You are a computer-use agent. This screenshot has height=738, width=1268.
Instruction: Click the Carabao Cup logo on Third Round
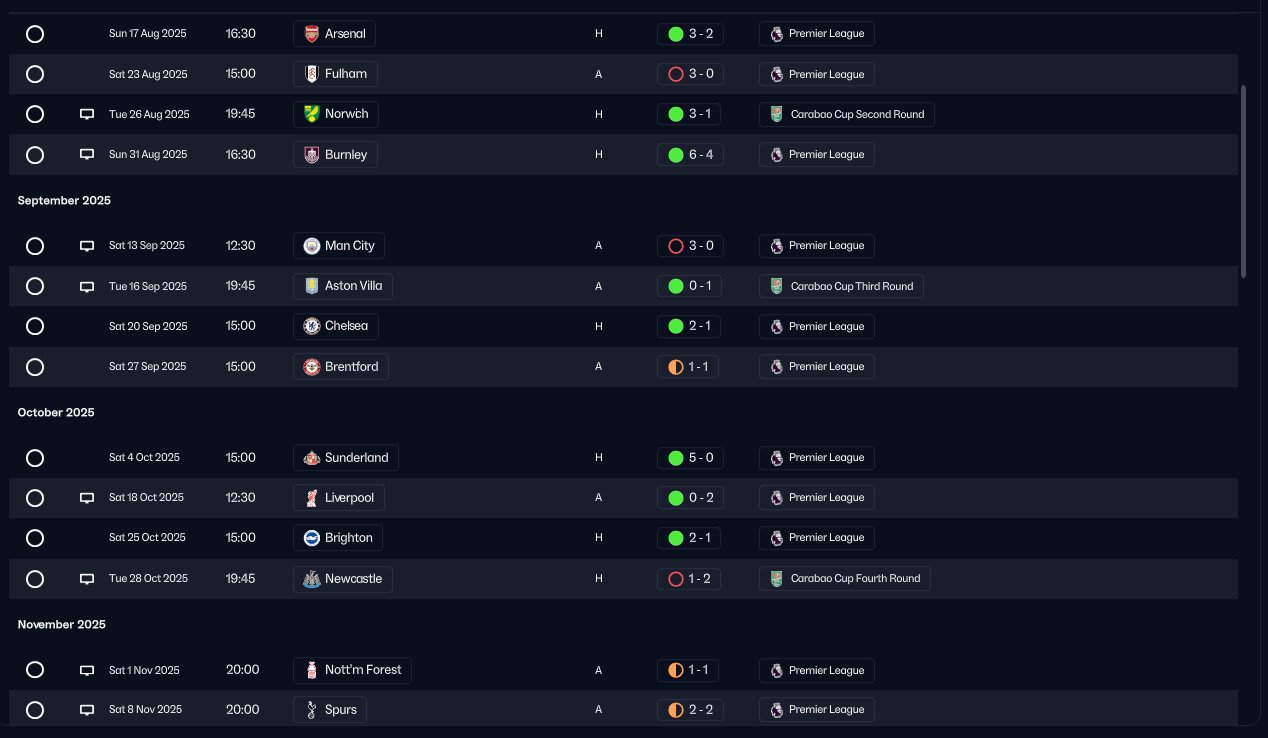pos(776,286)
